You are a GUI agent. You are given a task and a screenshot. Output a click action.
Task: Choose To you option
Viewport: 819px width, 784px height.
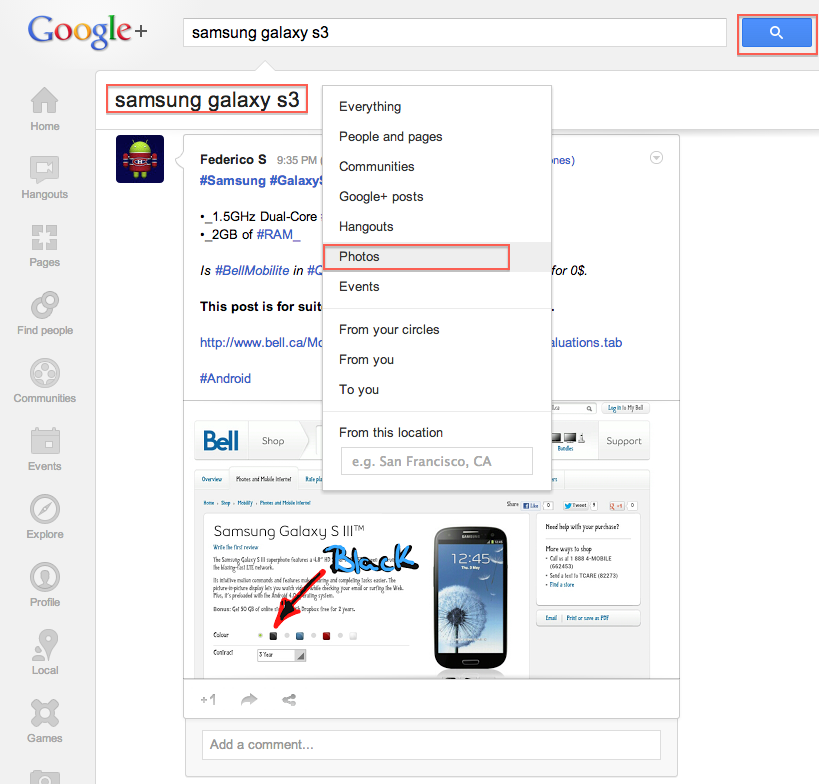[x=437, y=390]
